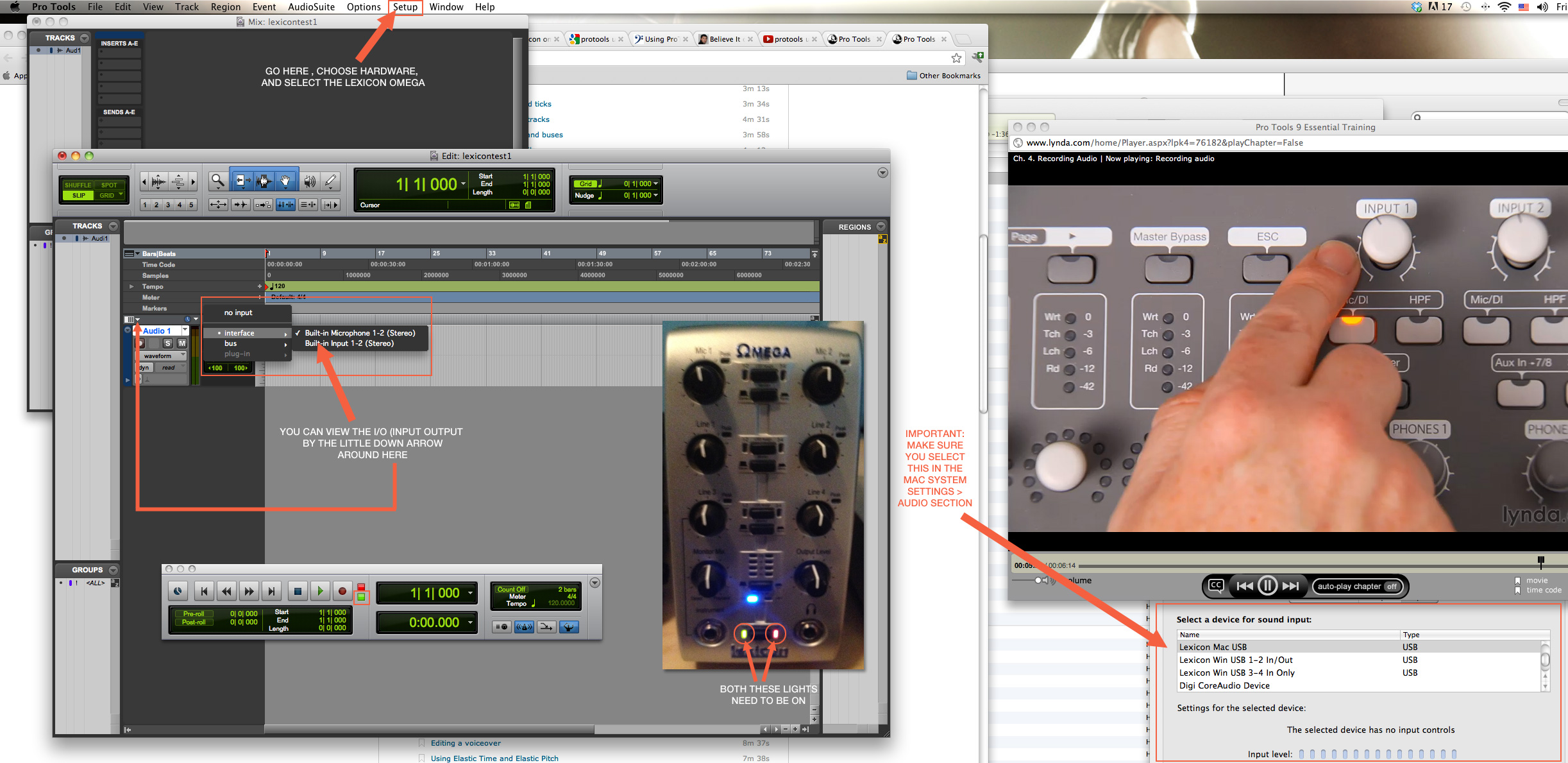Skip to next chapter in lynda player
The height and width of the screenshot is (763, 1568).
click(1290, 586)
